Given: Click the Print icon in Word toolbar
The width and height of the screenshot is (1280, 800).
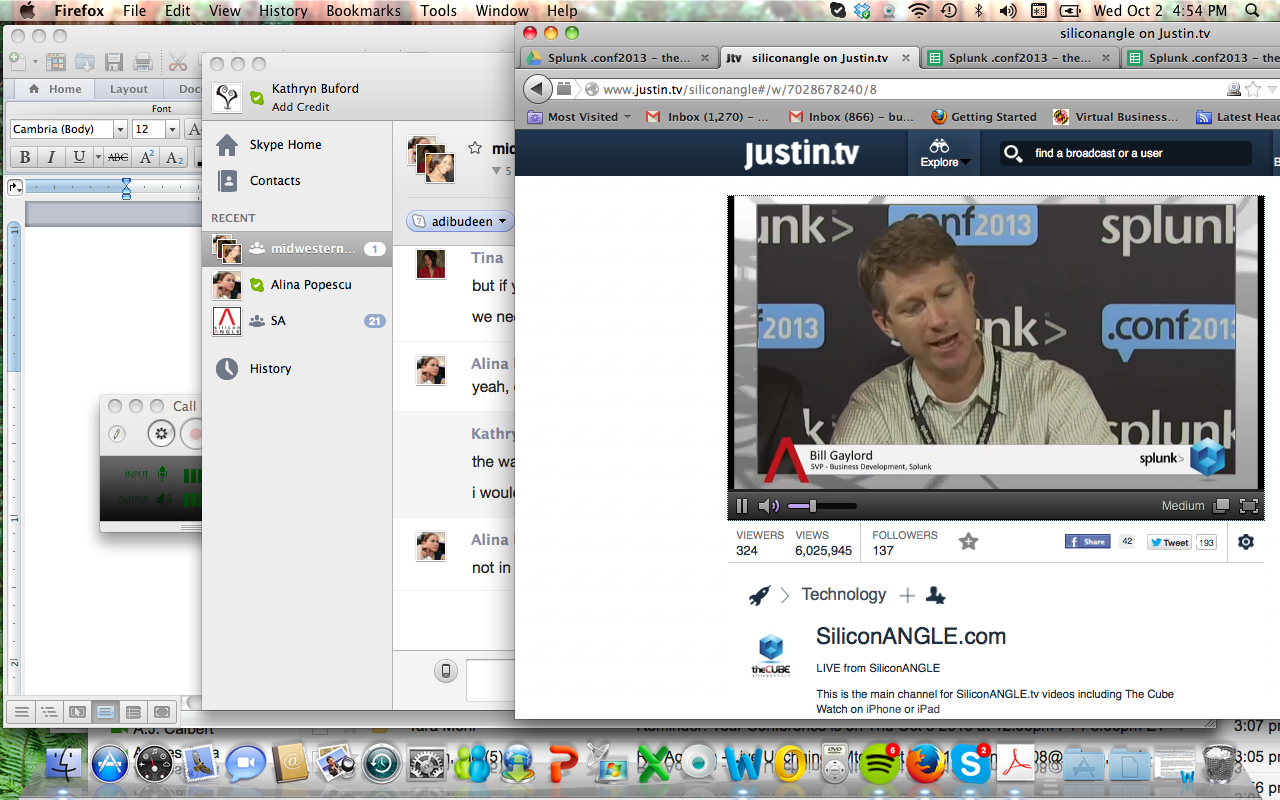Looking at the screenshot, I should [143, 62].
